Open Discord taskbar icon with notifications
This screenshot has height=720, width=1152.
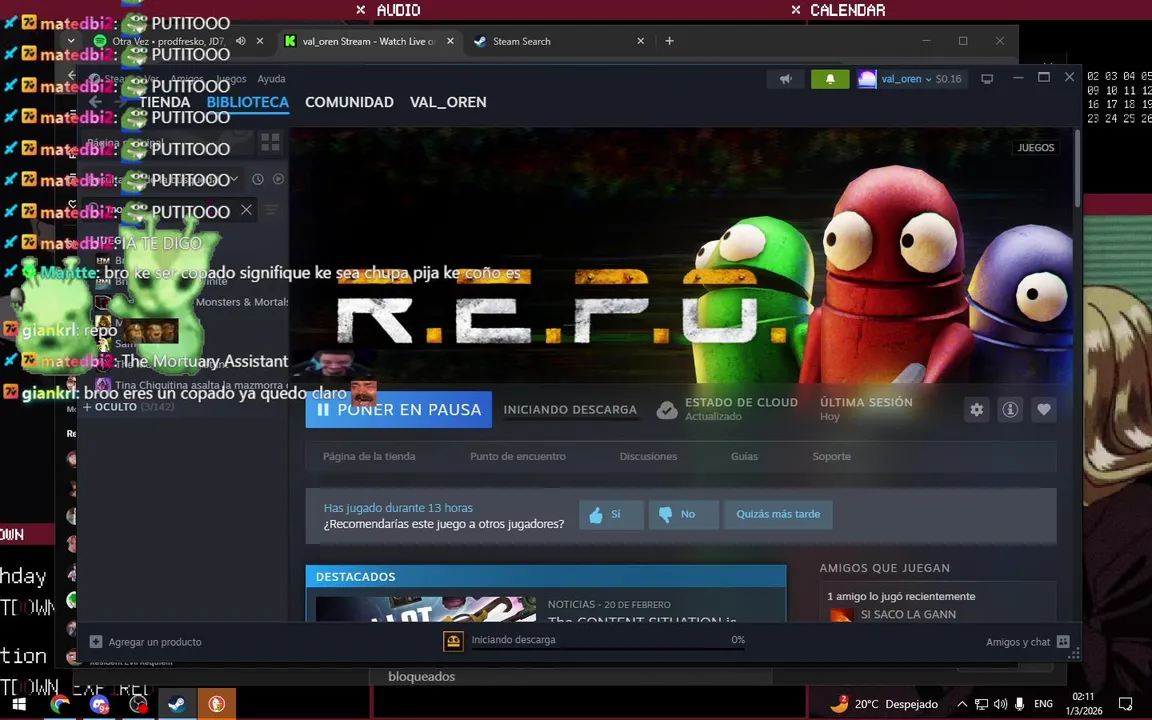[x=99, y=704]
